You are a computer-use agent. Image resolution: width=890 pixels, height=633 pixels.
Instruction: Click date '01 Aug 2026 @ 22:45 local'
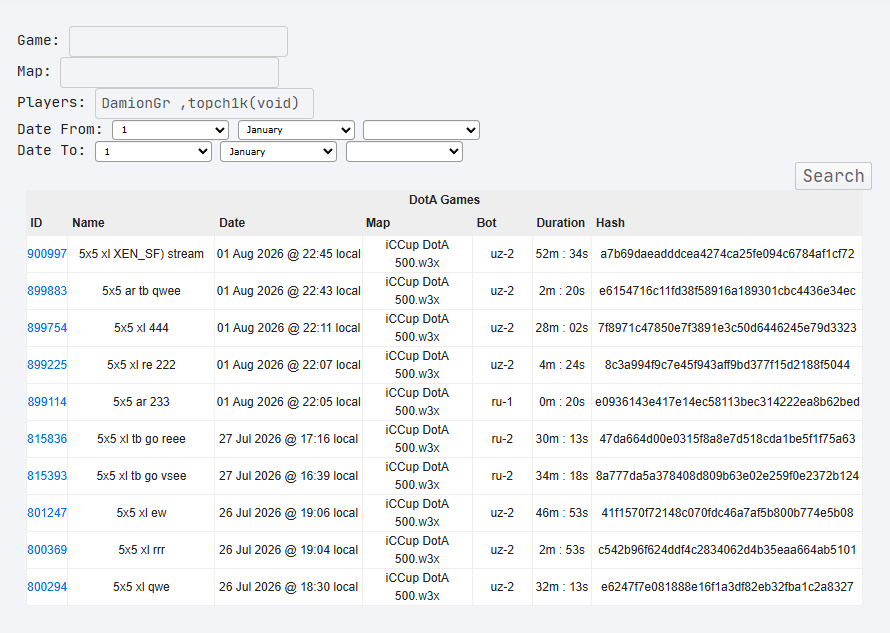(288, 254)
